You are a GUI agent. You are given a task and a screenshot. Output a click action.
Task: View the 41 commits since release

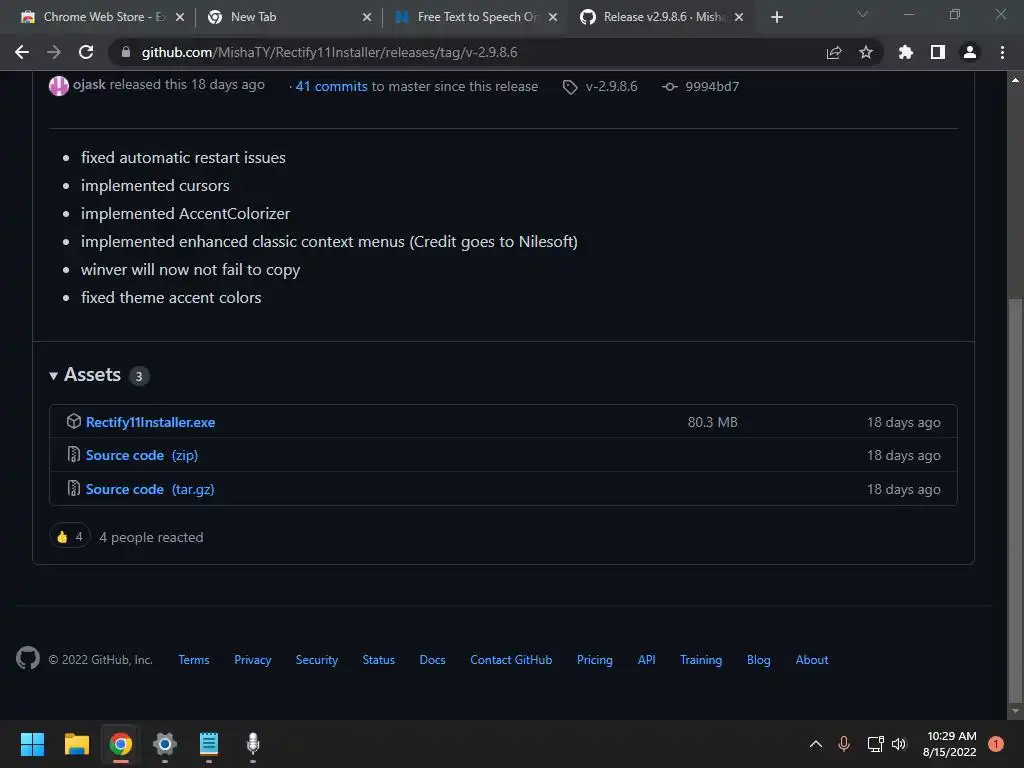(x=331, y=86)
